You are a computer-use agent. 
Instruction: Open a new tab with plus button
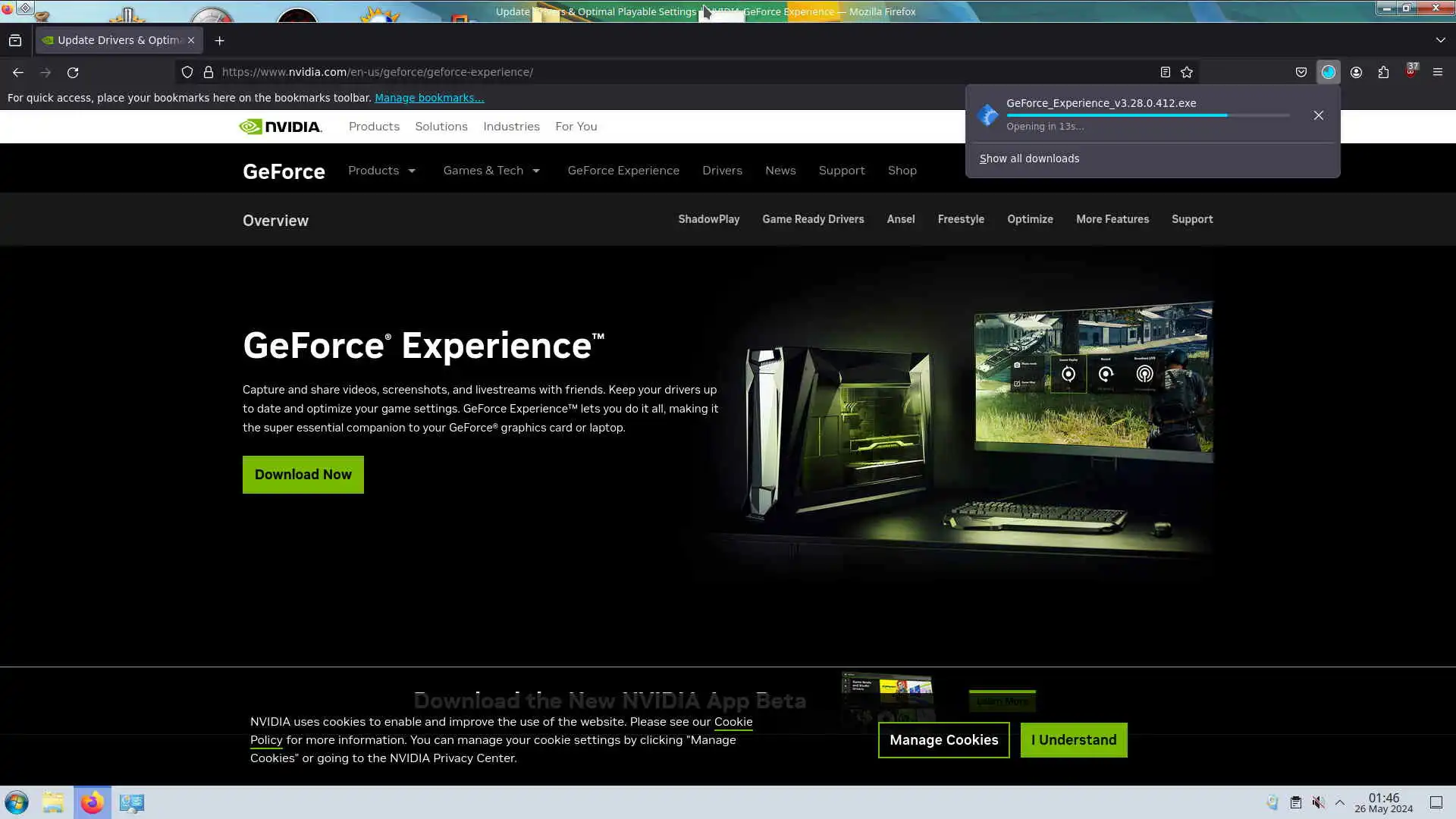[220, 40]
